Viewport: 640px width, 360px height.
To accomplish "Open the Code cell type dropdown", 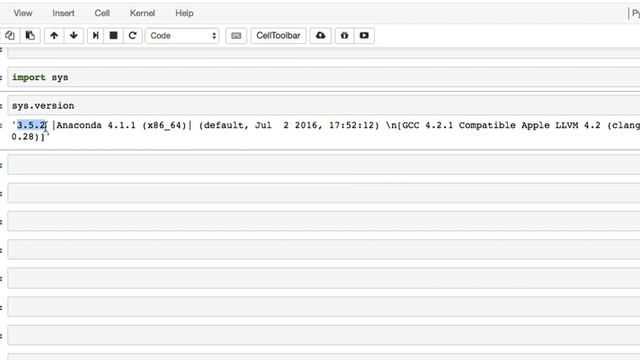I will pos(182,36).
